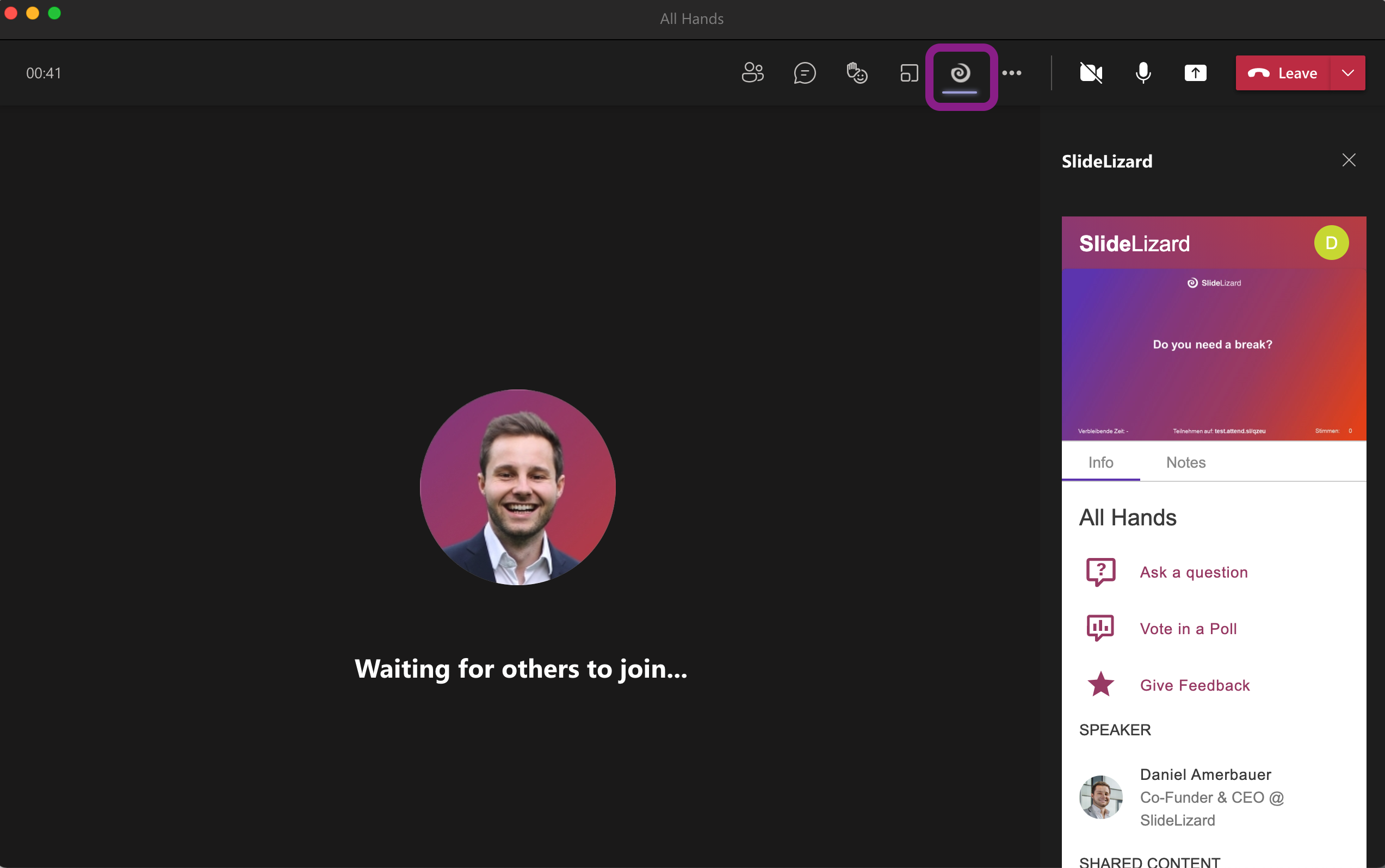This screenshot has height=868, width=1385.
Task: Click the large participant profile picture
Action: coord(517,487)
